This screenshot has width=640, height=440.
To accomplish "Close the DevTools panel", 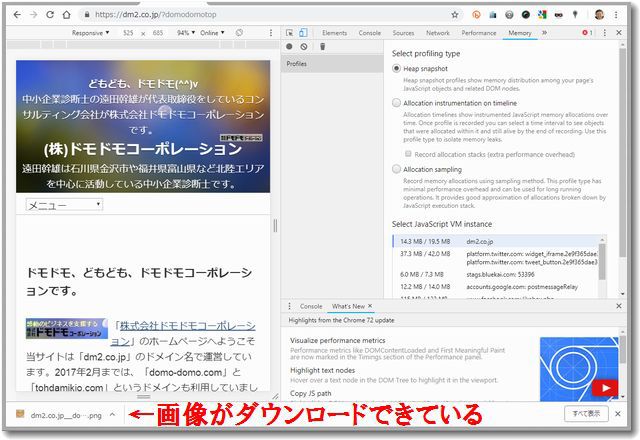I will (619, 33).
